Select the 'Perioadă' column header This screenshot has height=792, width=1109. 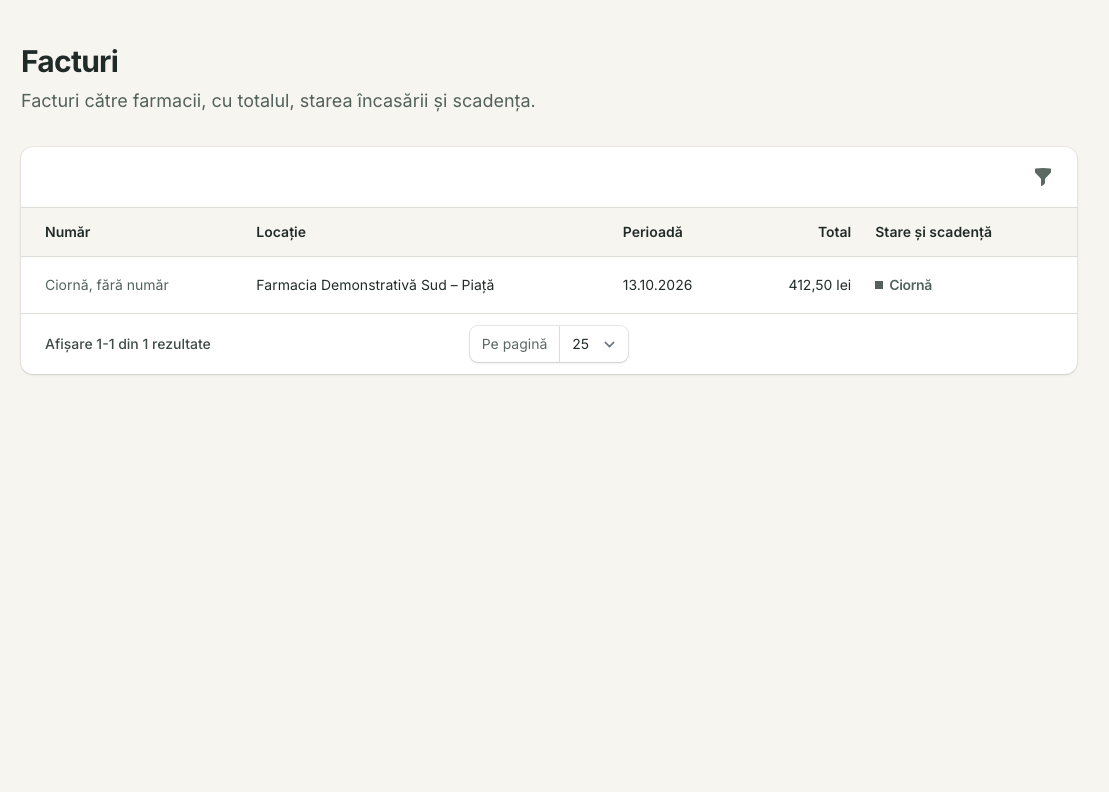pos(652,232)
